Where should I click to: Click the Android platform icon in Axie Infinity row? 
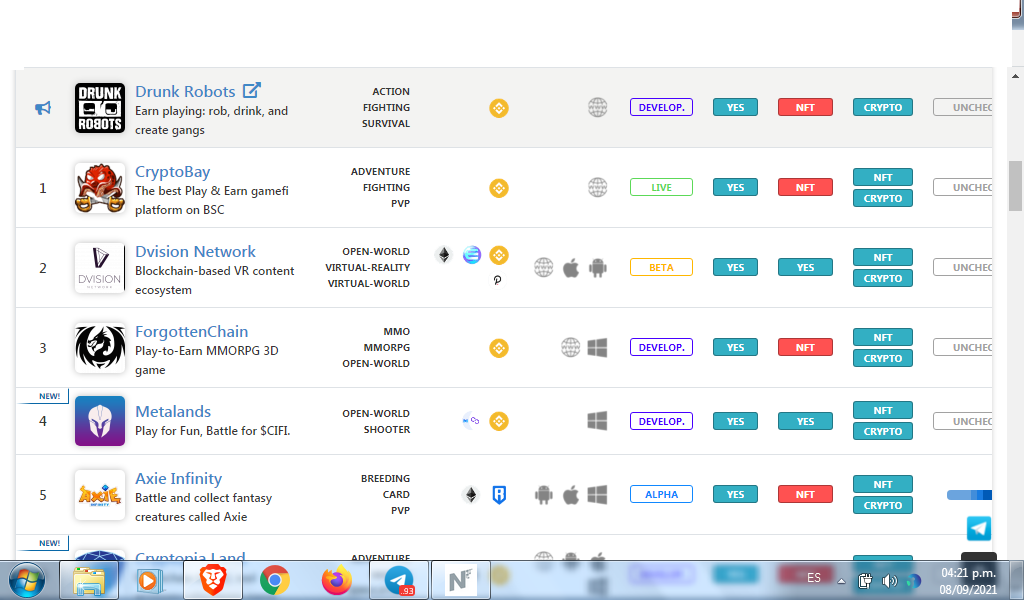click(543, 495)
